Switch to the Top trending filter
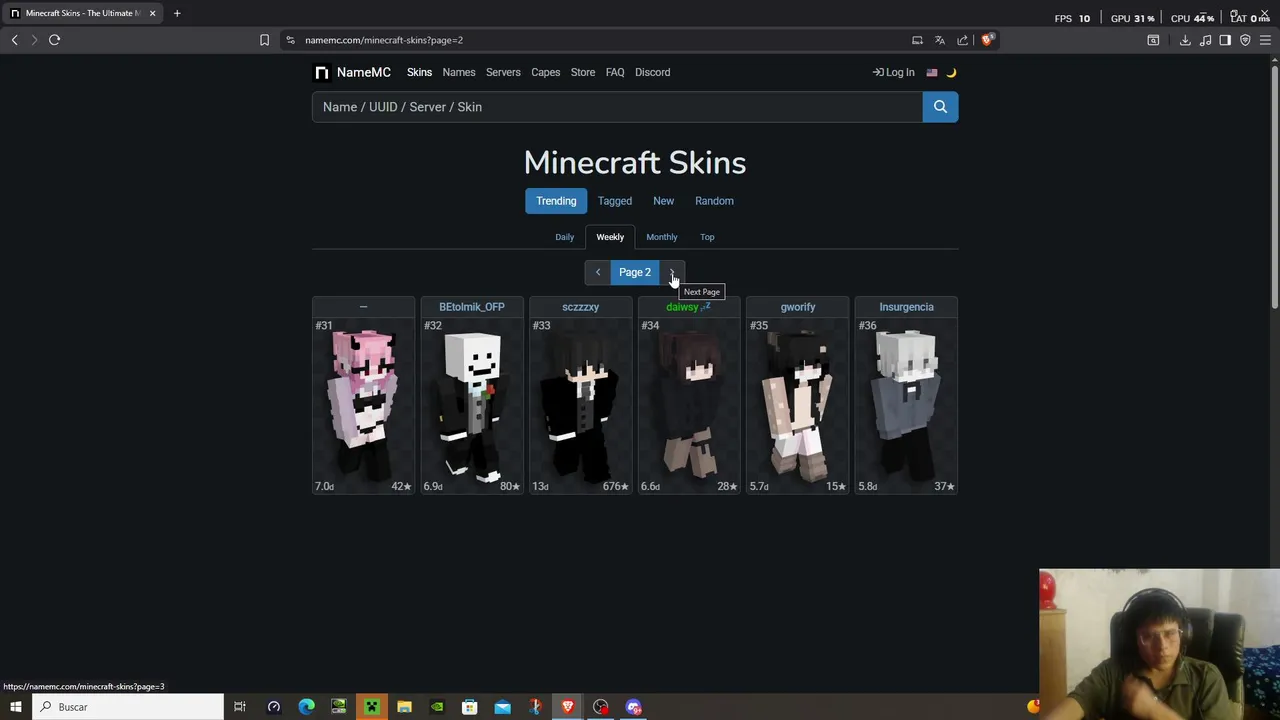Viewport: 1280px width, 720px height. click(x=707, y=237)
